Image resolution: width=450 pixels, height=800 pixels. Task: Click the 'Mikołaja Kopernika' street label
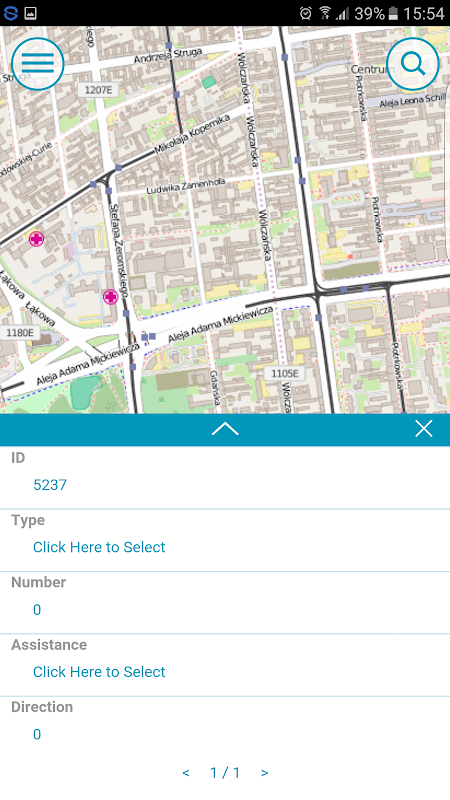point(192,134)
